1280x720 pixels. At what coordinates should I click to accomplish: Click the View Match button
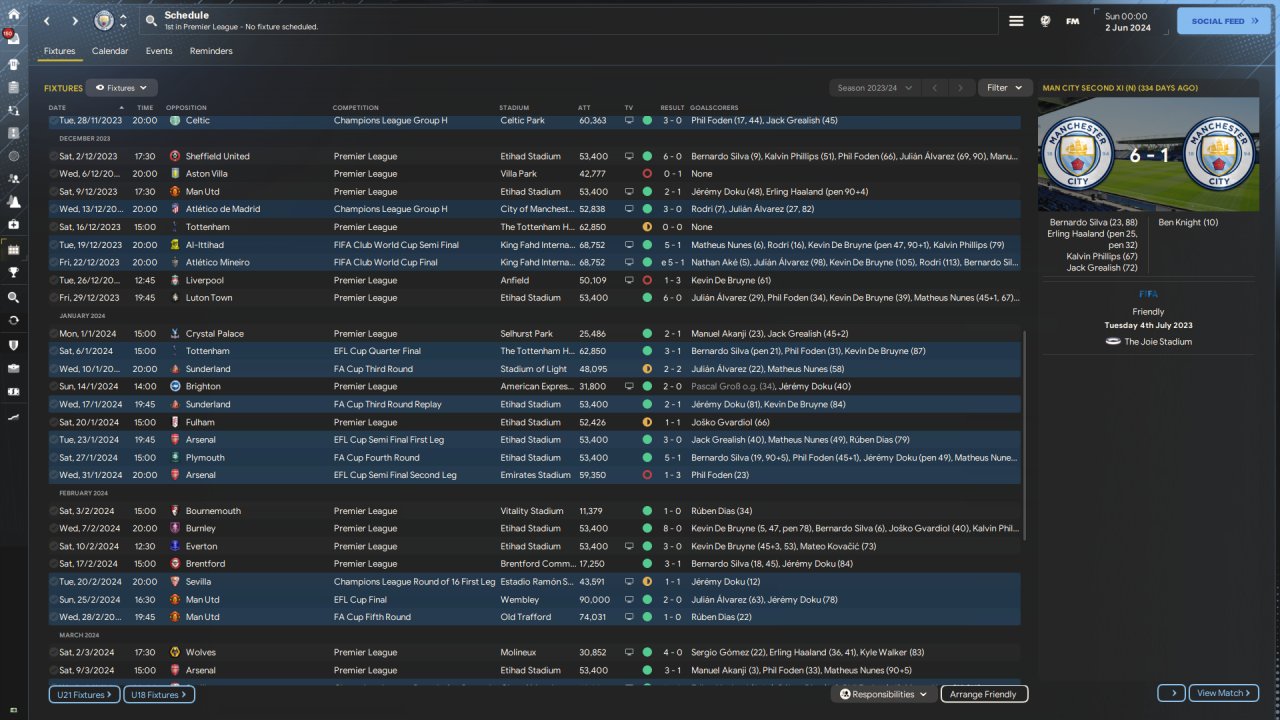(1223, 693)
